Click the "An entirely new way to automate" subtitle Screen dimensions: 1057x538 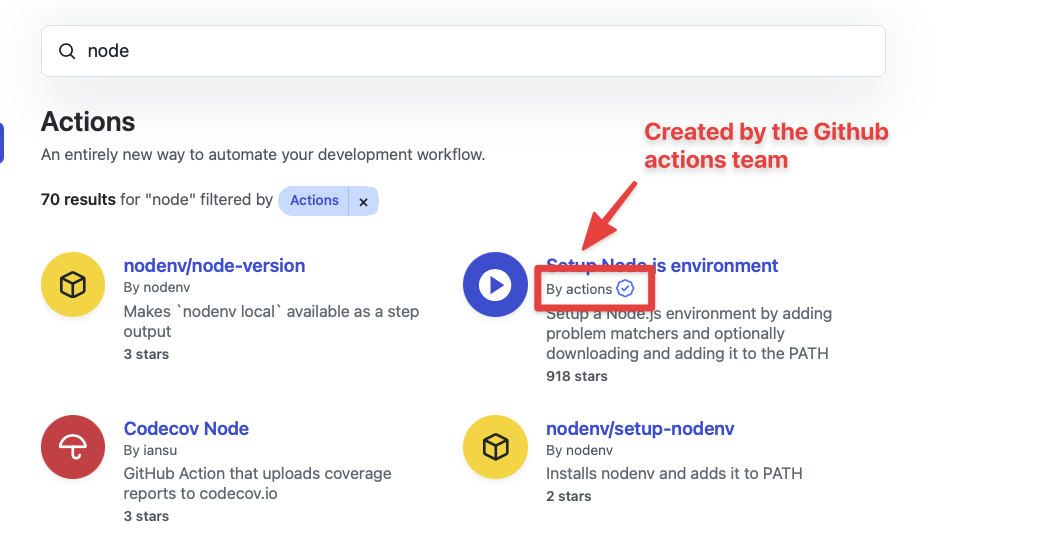click(x=263, y=154)
